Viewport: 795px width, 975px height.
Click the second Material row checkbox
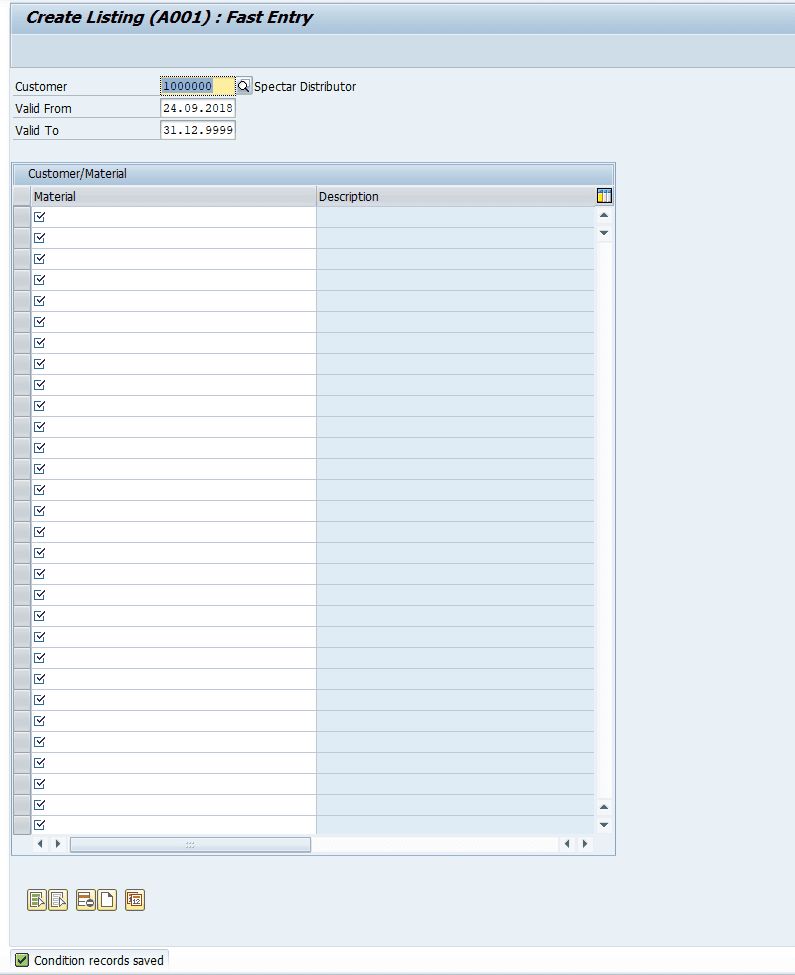click(40, 238)
